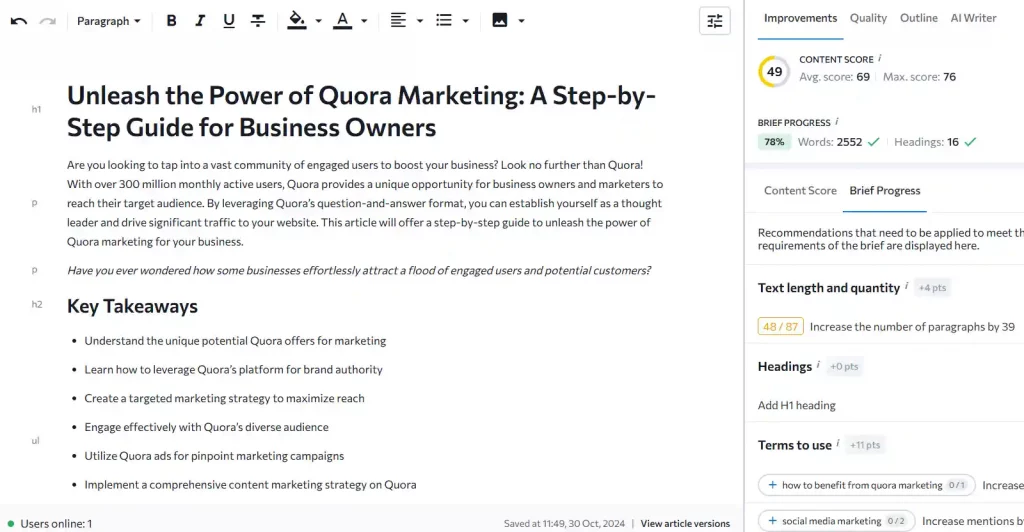Click the text alignment icon
The width and height of the screenshot is (1024, 532).
(398, 21)
